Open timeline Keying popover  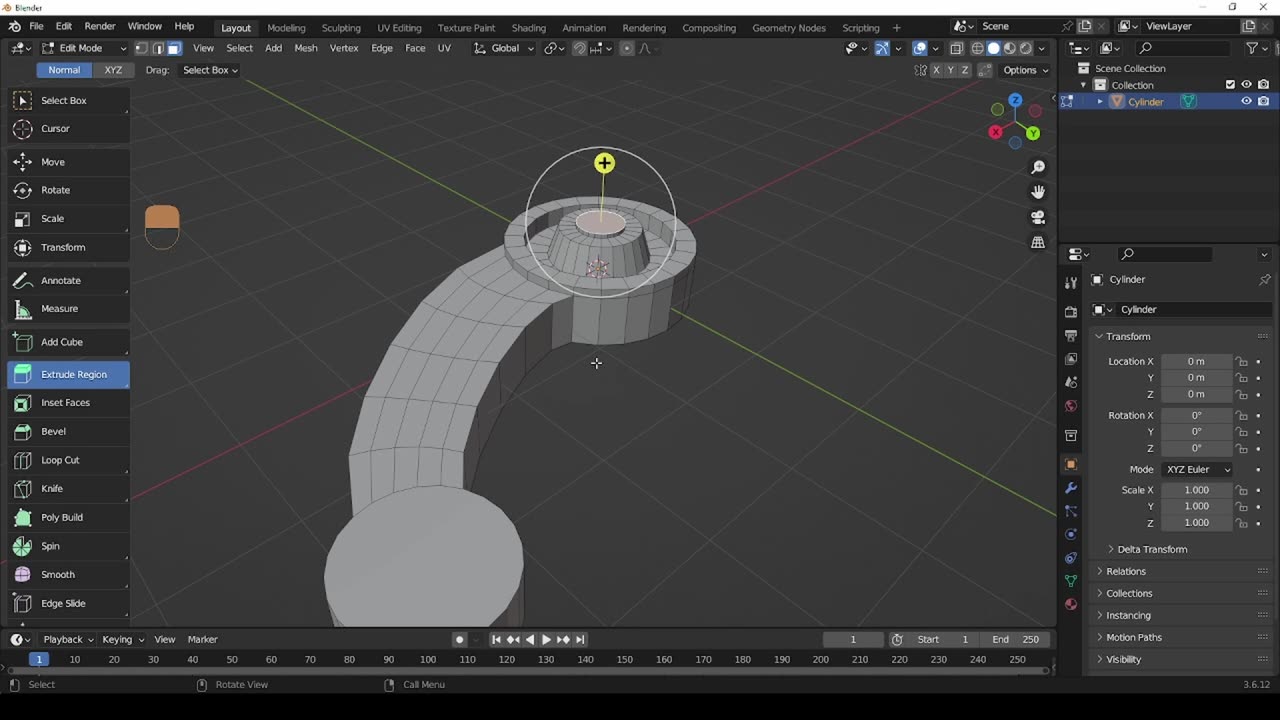click(122, 639)
